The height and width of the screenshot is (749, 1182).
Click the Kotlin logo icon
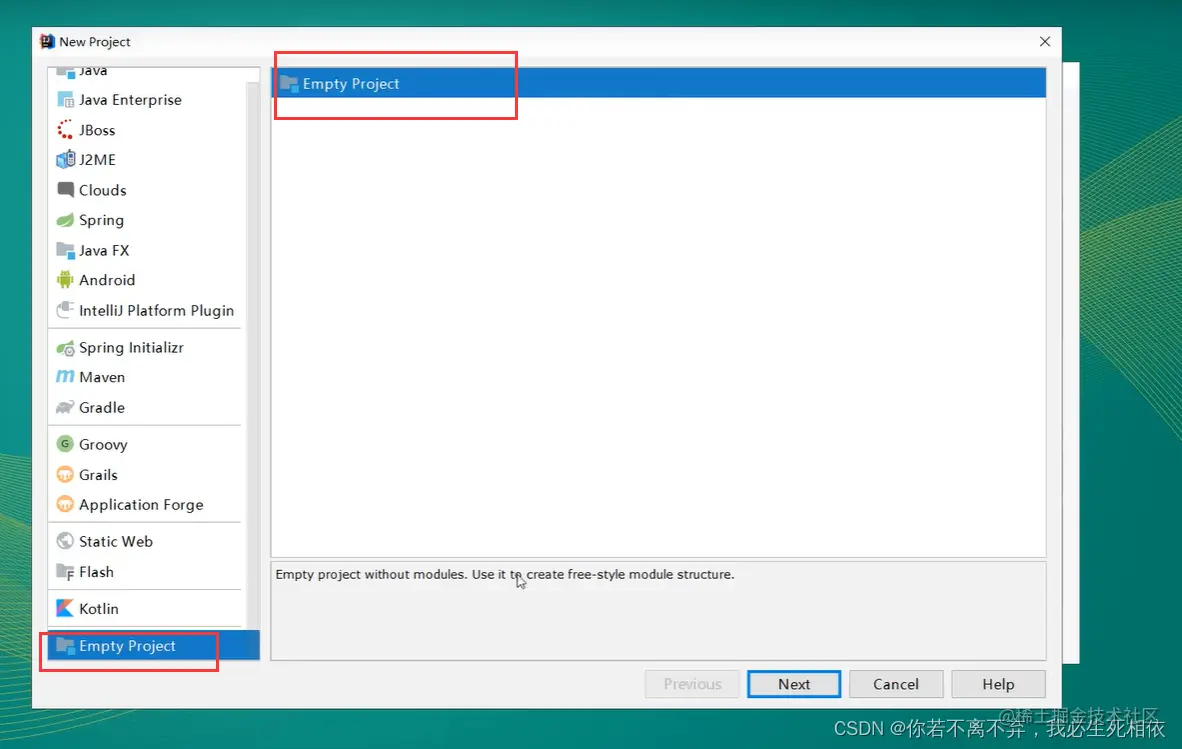click(66, 608)
